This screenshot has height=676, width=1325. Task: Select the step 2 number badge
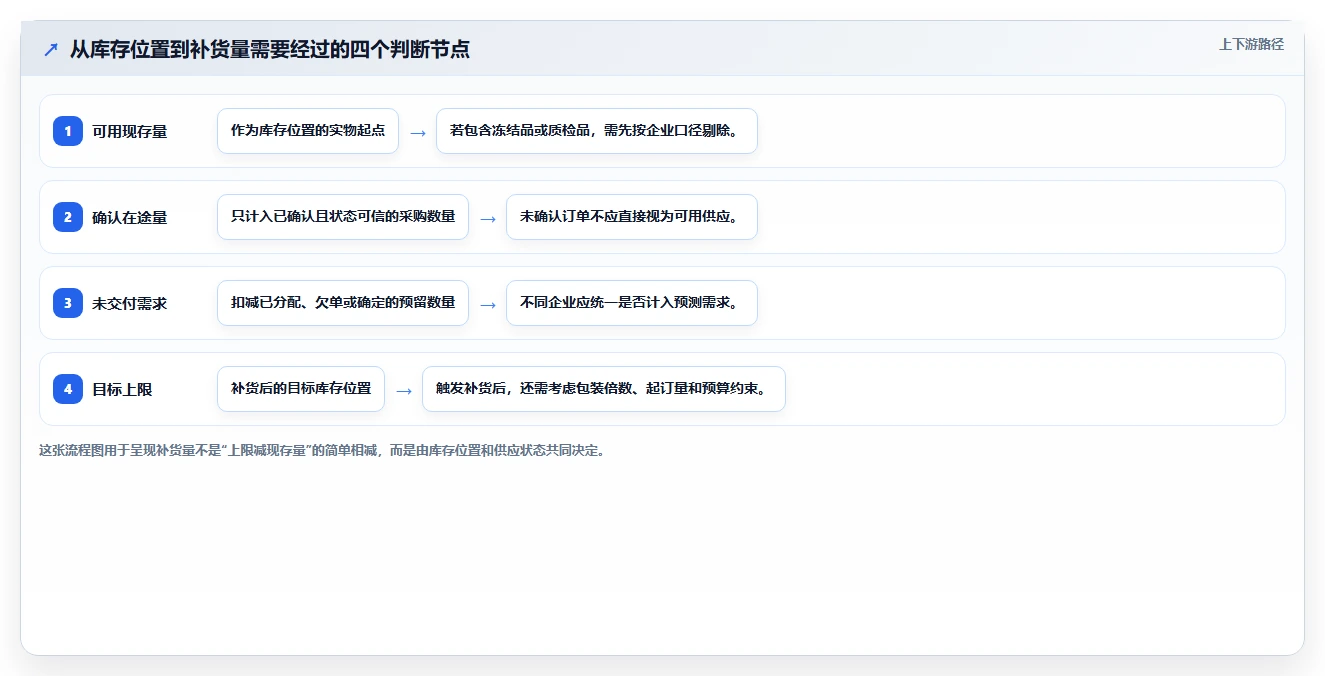[x=68, y=217]
